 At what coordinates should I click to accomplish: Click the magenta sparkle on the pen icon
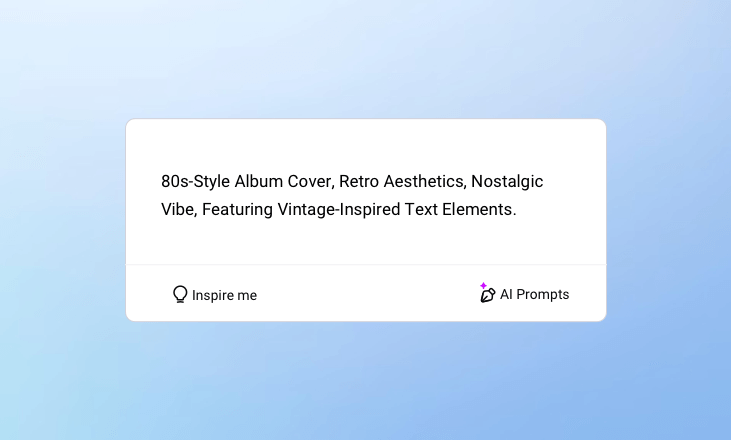point(483,286)
